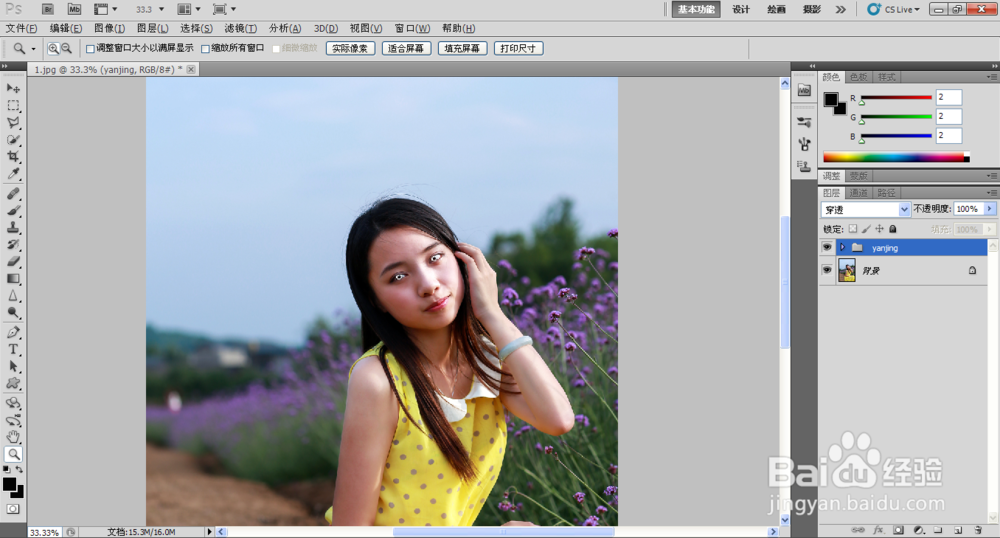Select the 3D Rotate tool

click(13, 403)
